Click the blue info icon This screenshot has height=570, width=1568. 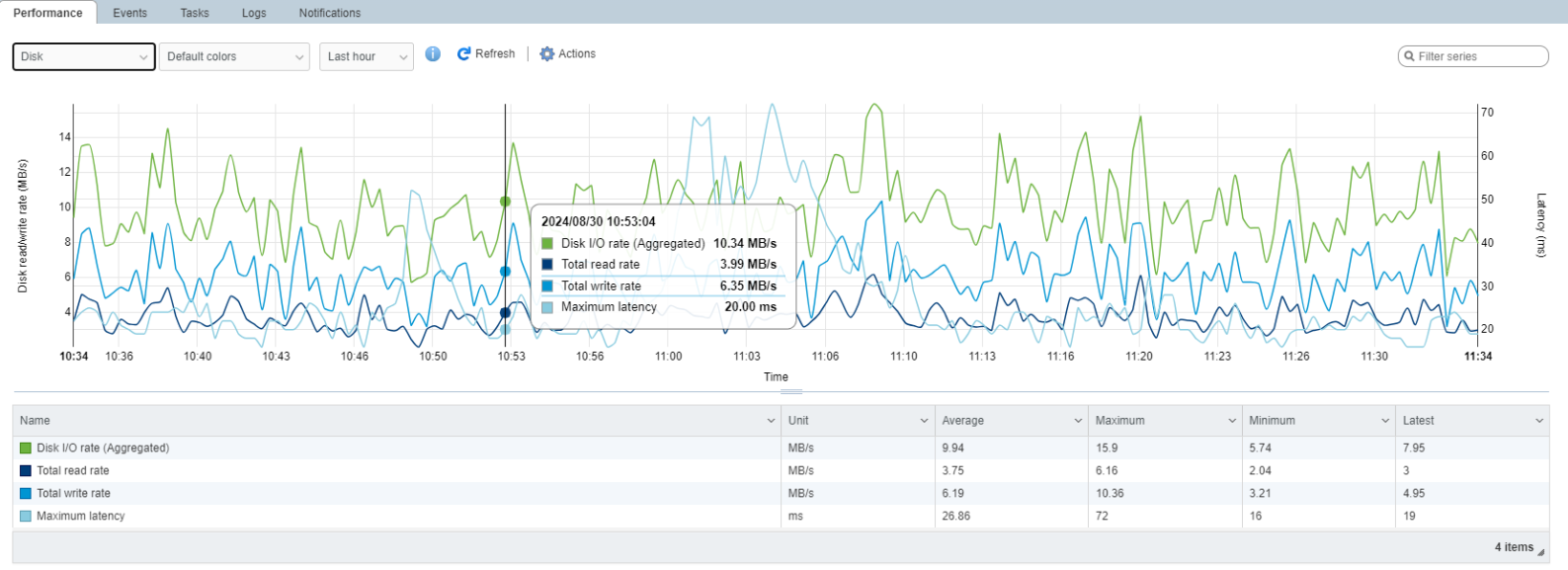click(x=433, y=54)
